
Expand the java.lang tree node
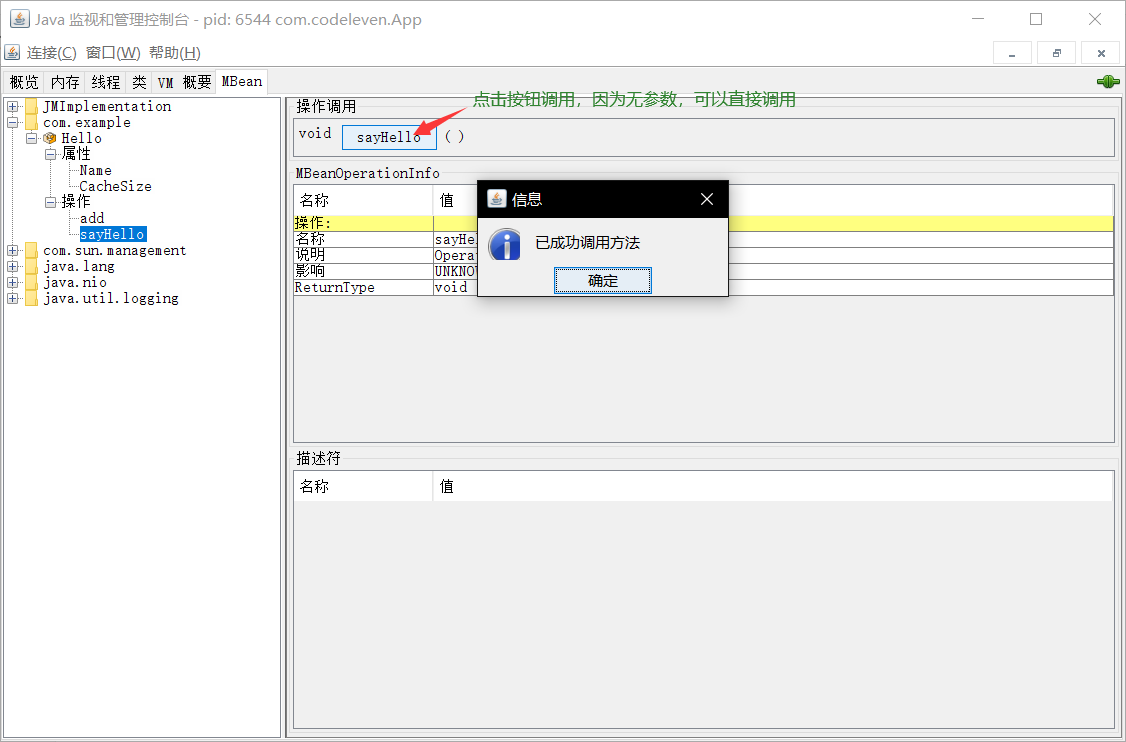click(12, 266)
